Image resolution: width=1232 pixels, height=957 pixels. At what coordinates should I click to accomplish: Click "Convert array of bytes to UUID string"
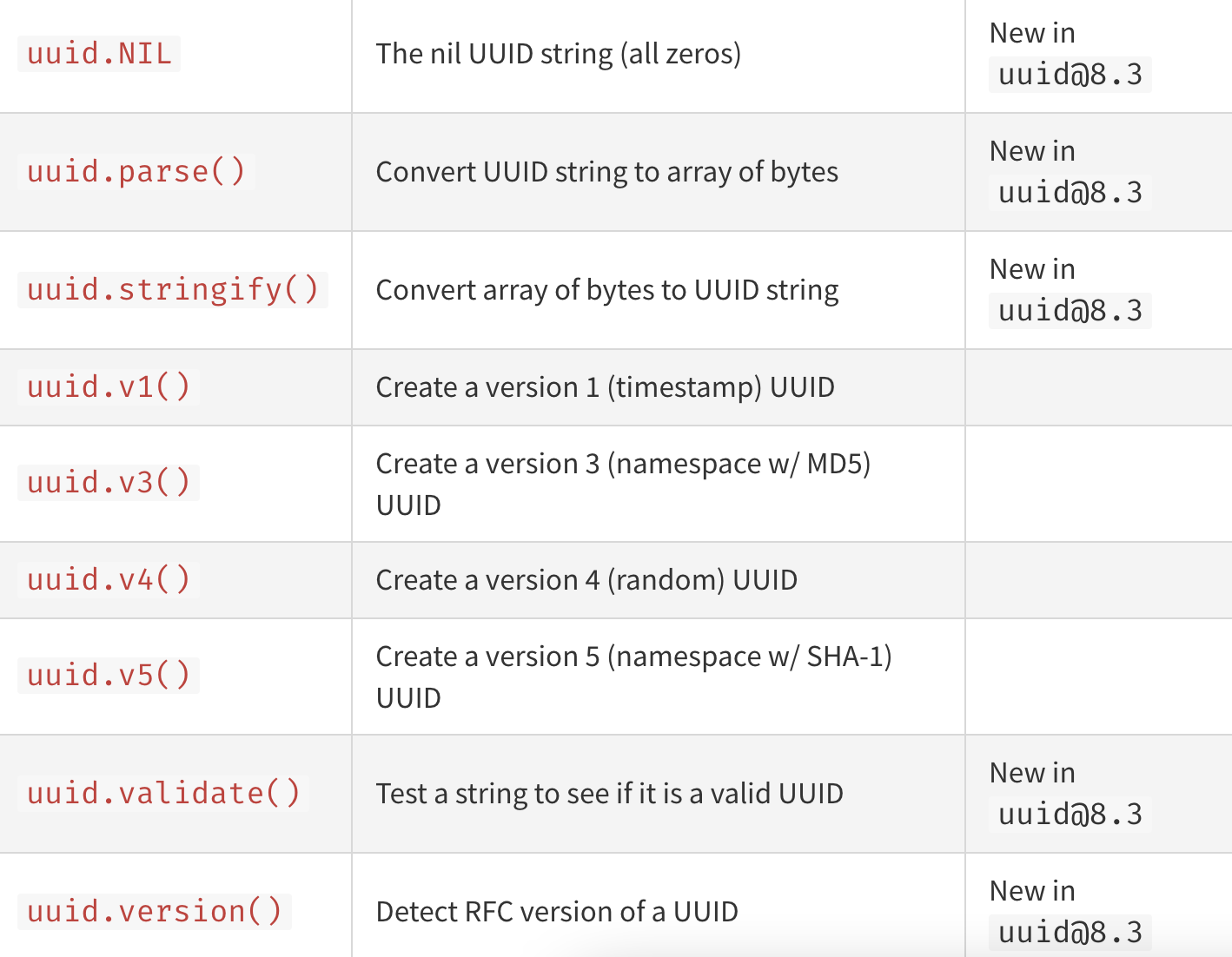[606, 290]
